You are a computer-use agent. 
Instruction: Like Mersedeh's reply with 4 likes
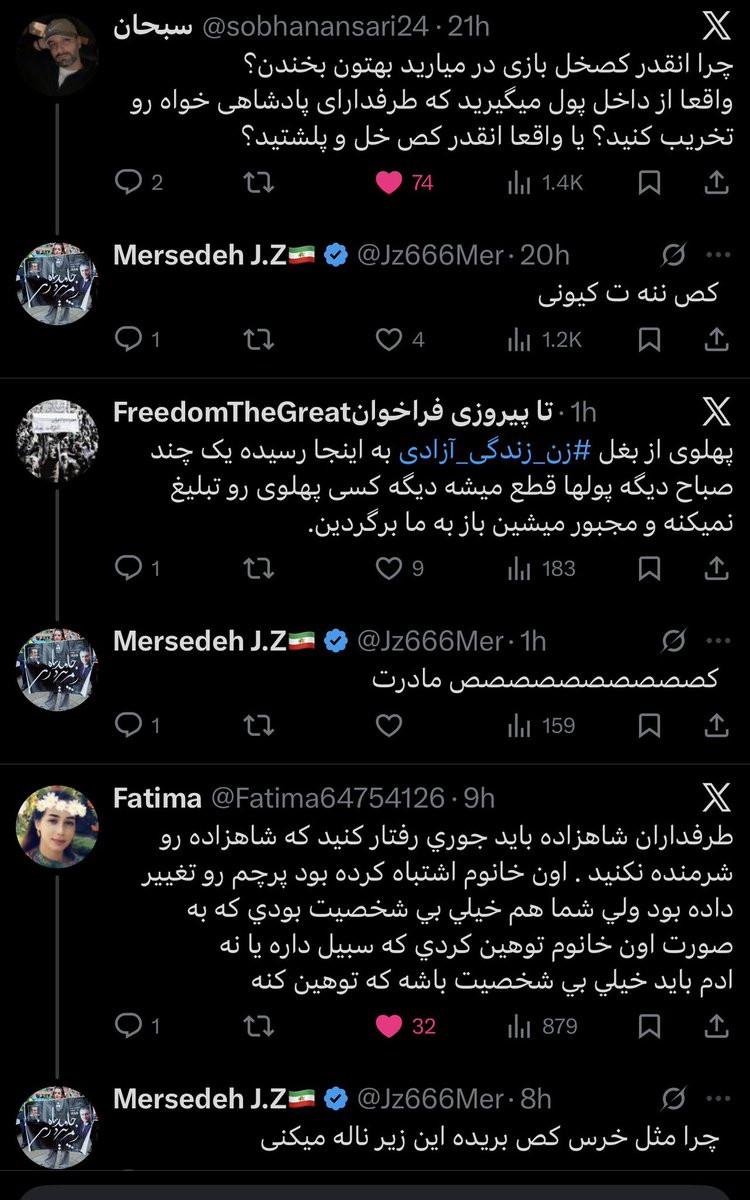click(388, 340)
